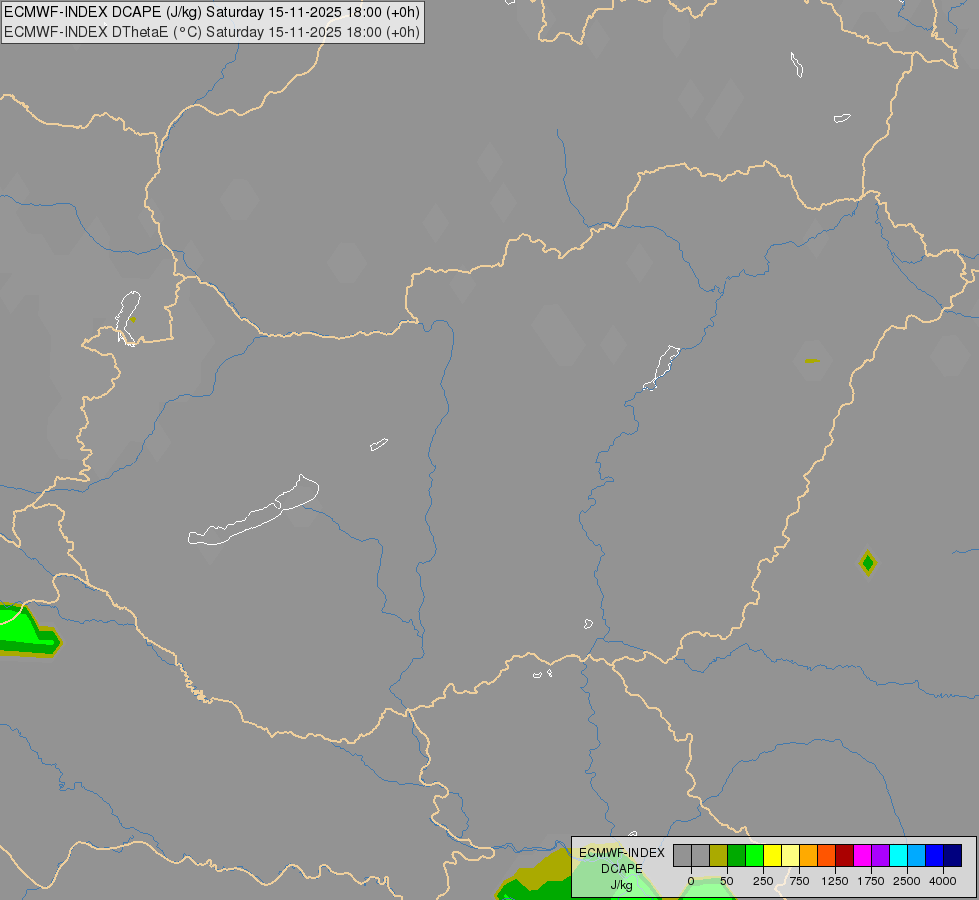The height and width of the screenshot is (900, 979).
Task: Click the navy legend swatch
Action: point(953,856)
